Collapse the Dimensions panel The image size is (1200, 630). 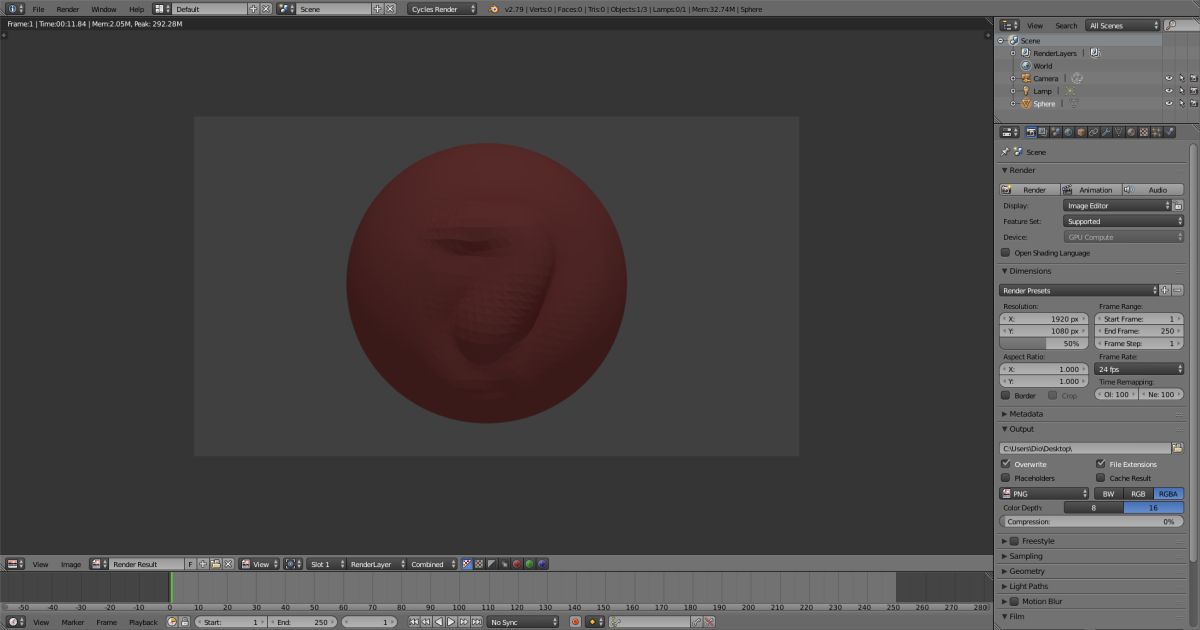(x=1030, y=271)
